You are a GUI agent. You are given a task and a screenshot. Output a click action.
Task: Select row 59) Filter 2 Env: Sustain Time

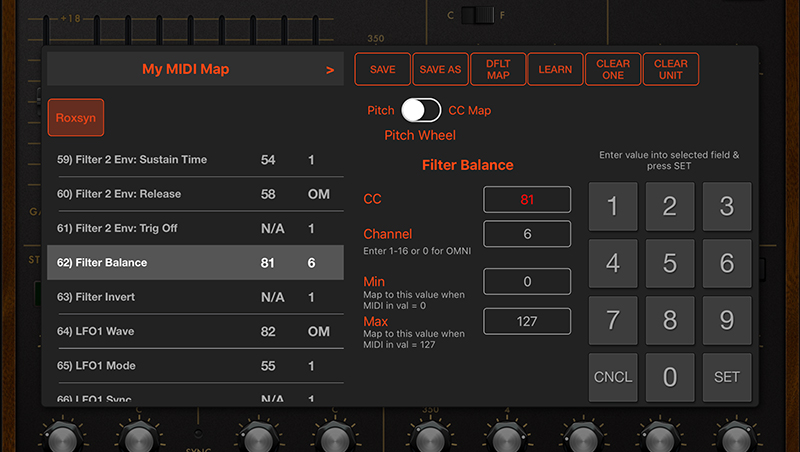coord(195,160)
